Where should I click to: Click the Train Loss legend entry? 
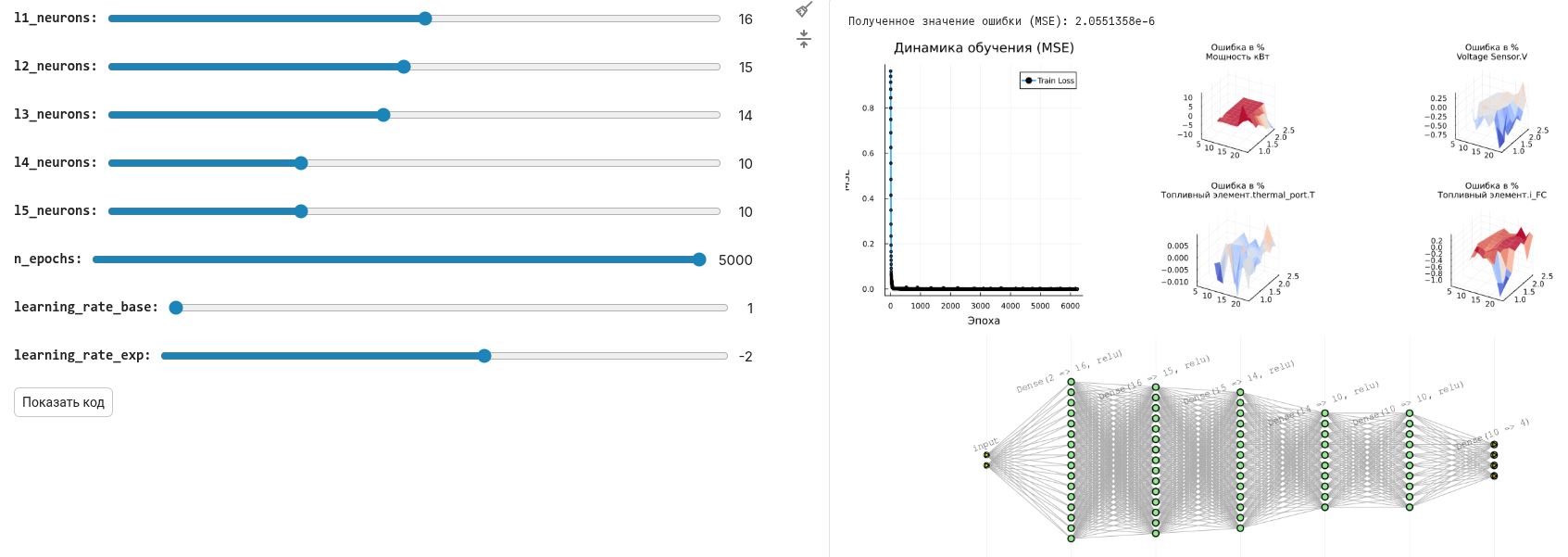(x=1049, y=81)
